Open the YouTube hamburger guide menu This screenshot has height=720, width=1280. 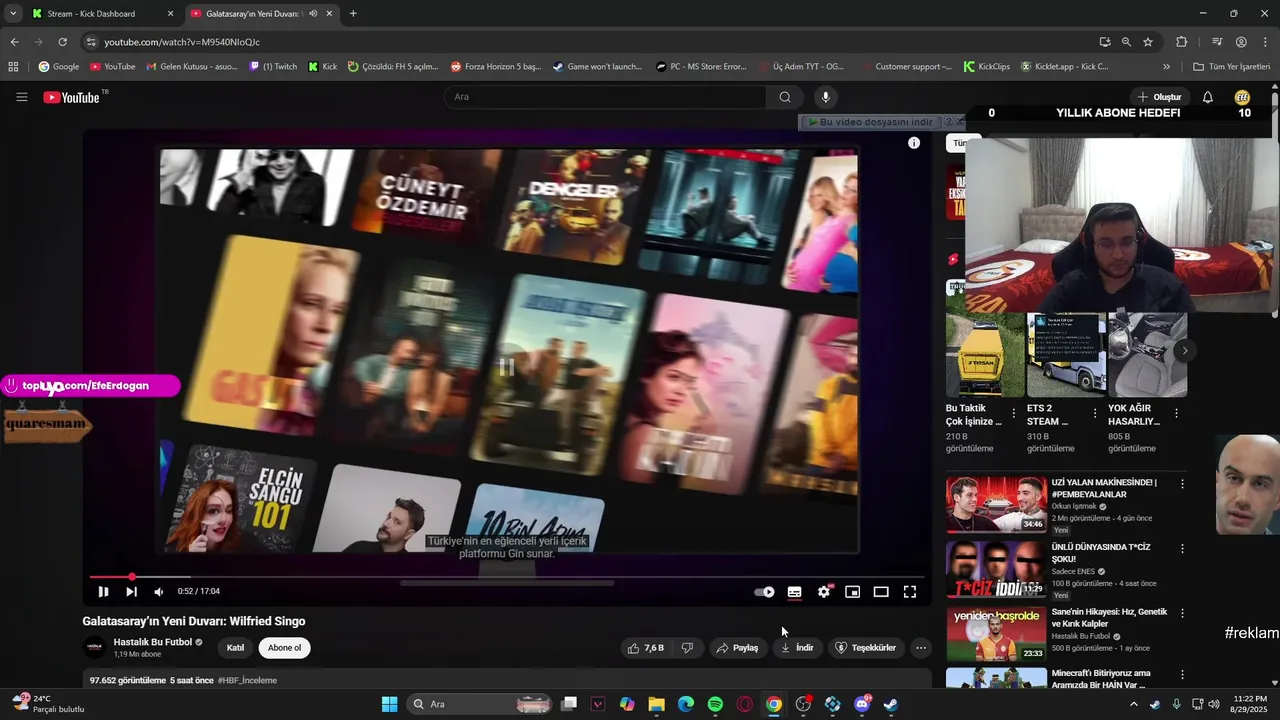click(21, 97)
